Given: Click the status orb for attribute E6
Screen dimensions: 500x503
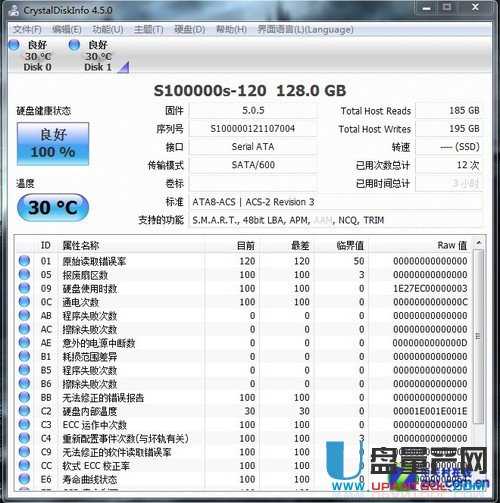Looking at the screenshot, I should tap(24, 479).
